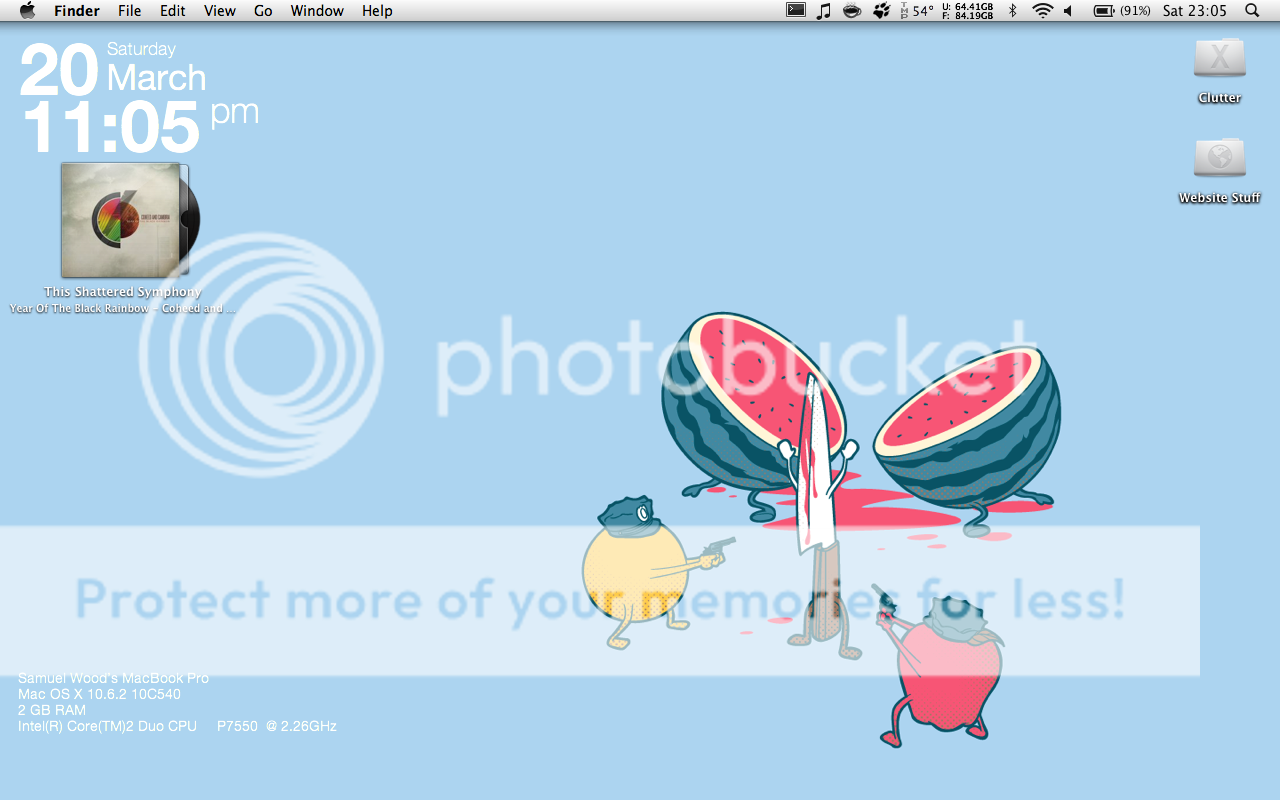Click the Samuel Wood's MacBook Pro text
Screen dimensions: 1280x800
pos(113,678)
